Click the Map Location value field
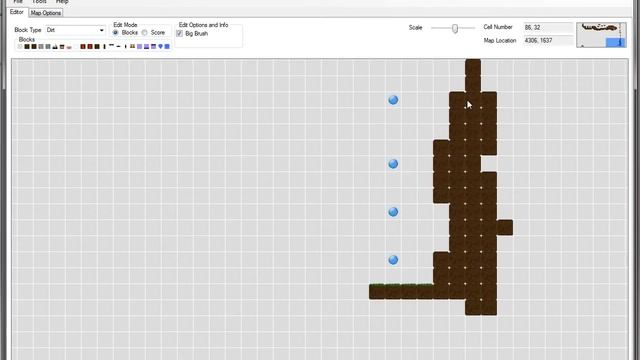 548,40
